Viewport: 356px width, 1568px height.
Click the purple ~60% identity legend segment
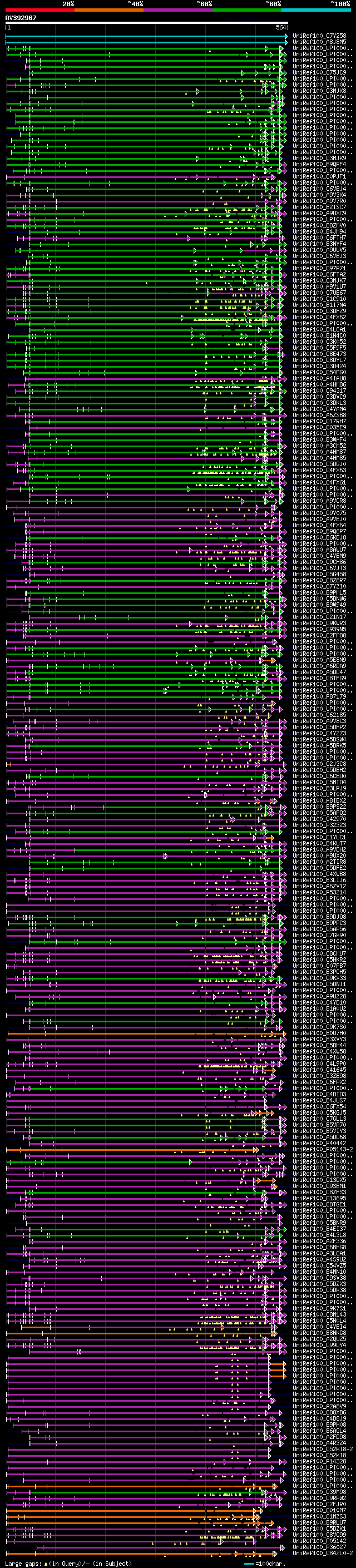[179, 10]
